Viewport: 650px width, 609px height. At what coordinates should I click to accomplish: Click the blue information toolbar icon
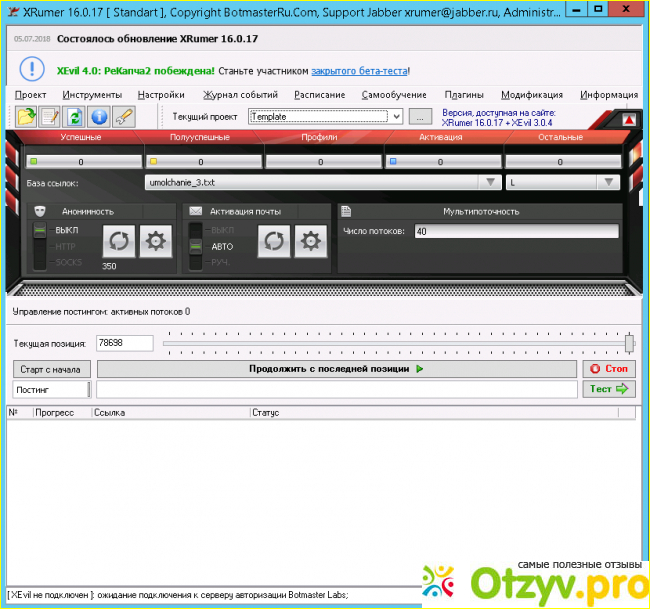tap(99, 116)
